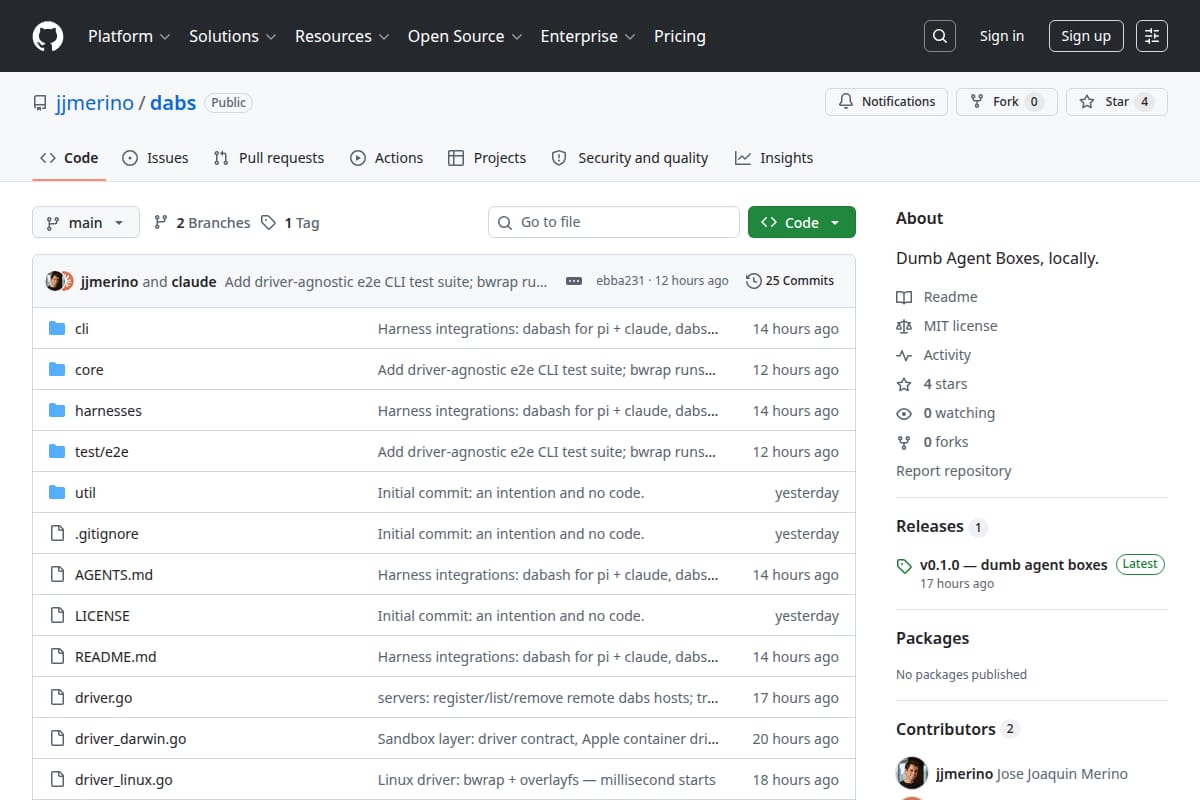Screen dimensions: 1200x800
Task: Switch to the Issues tab
Action: [x=155, y=158]
